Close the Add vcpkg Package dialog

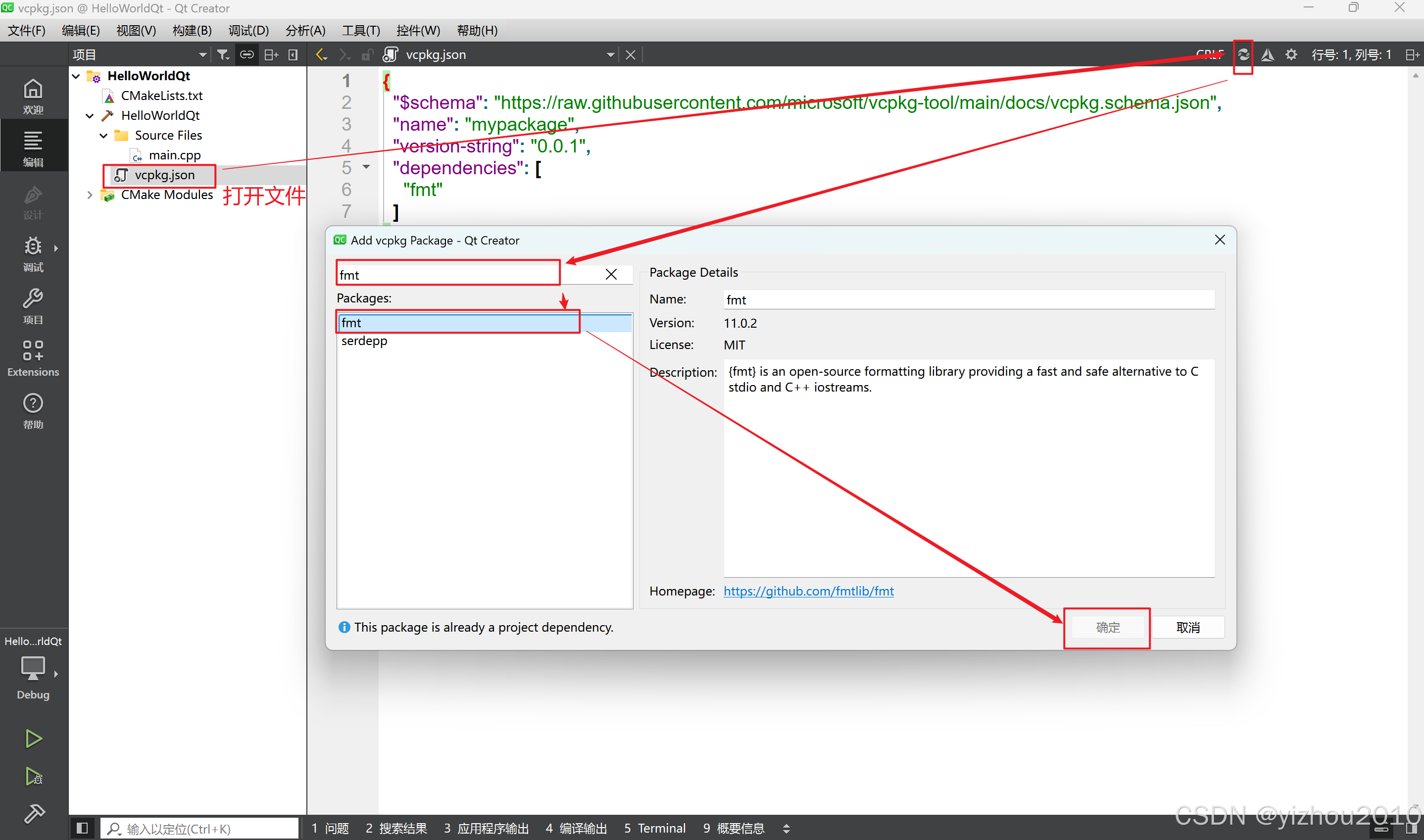1220,240
